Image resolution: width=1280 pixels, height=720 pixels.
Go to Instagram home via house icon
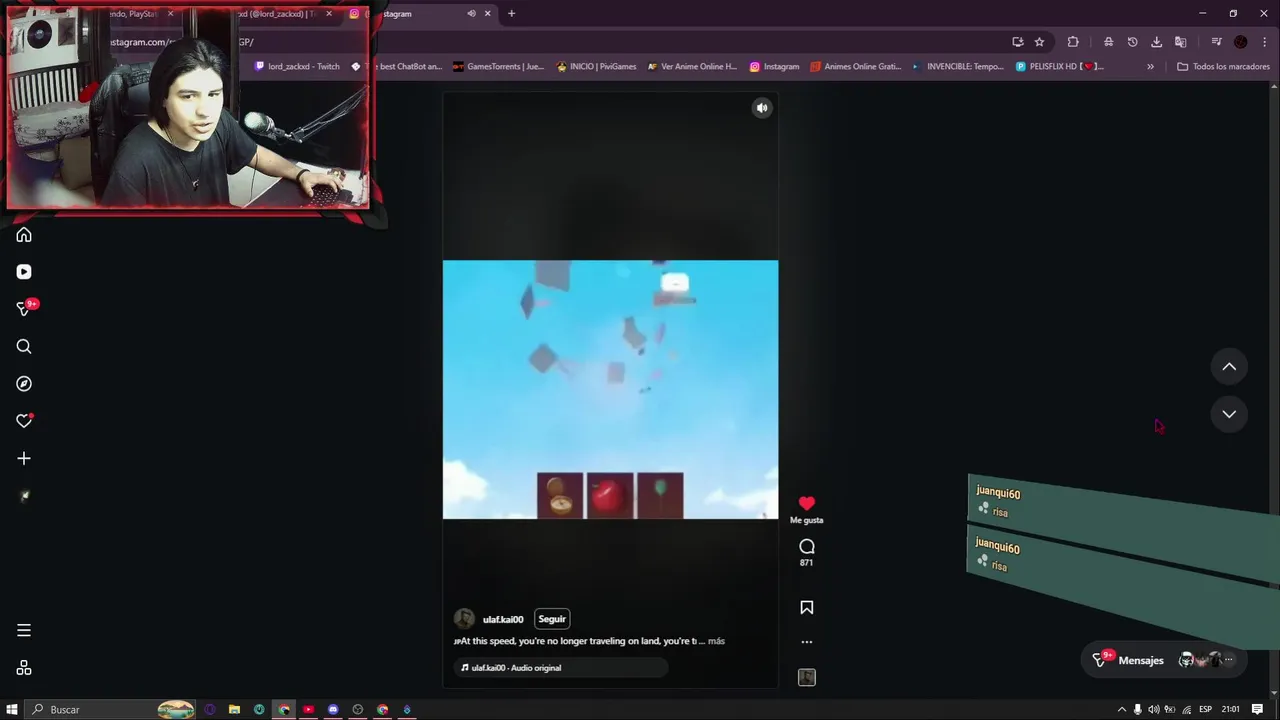24,235
